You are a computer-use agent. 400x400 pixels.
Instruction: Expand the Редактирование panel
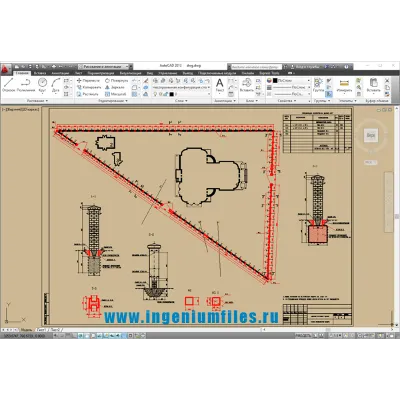point(113,101)
